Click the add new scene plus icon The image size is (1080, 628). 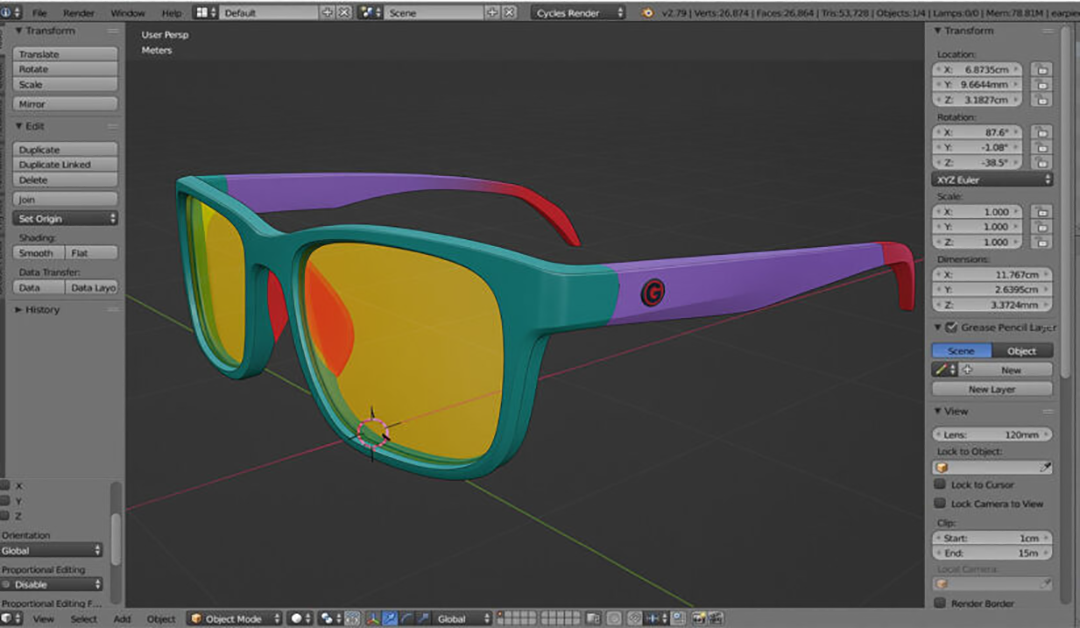(492, 13)
